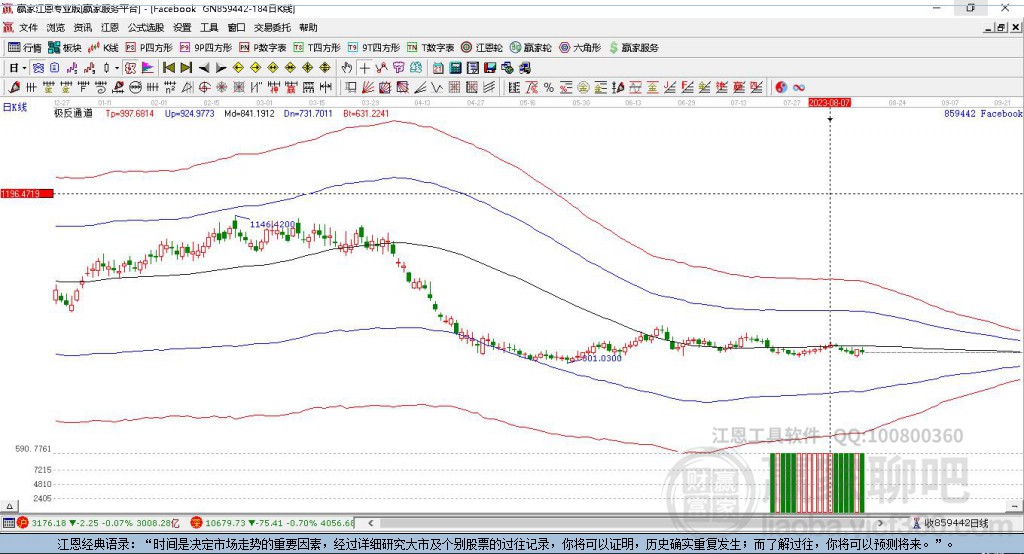Switch to K线 candlestick chart
This screenshot has height=554, width=1024.
click(x=103, y=48)
